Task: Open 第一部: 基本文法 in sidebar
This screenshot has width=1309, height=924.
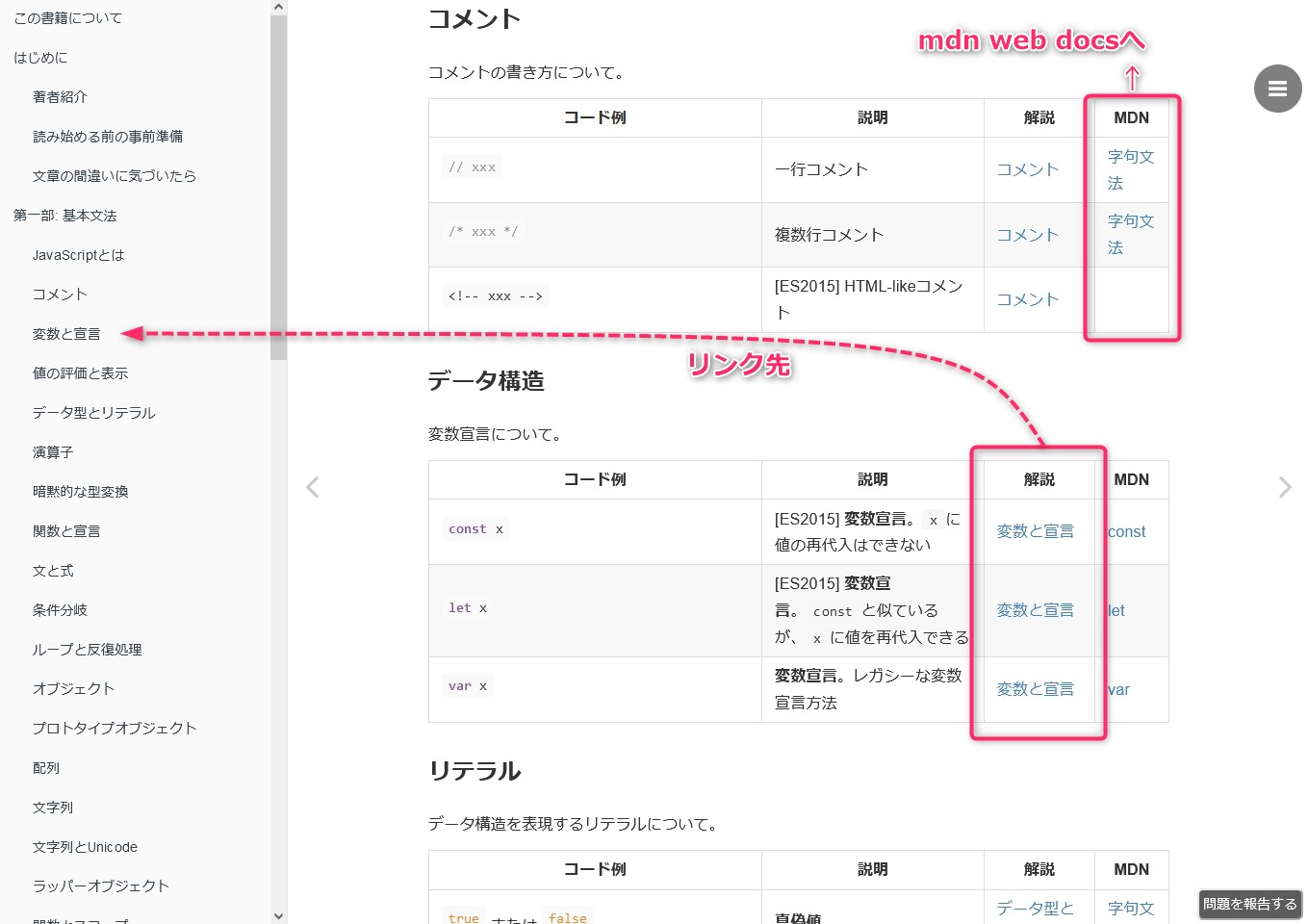Action: point(65,216)
